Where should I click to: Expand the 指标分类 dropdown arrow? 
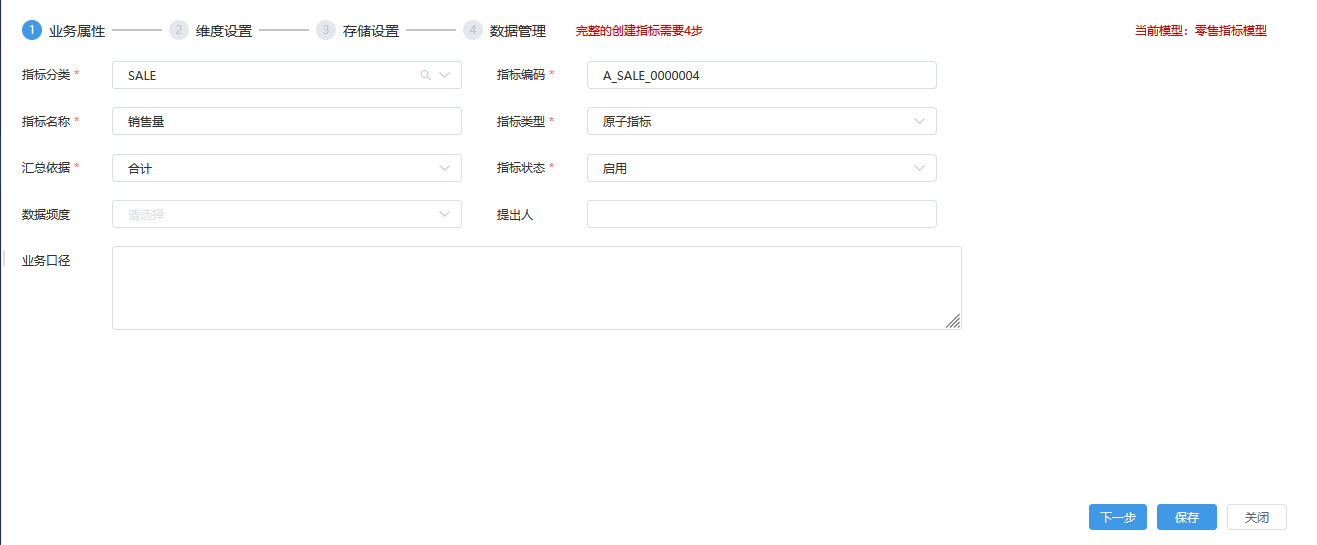click(x=445, y=75)
